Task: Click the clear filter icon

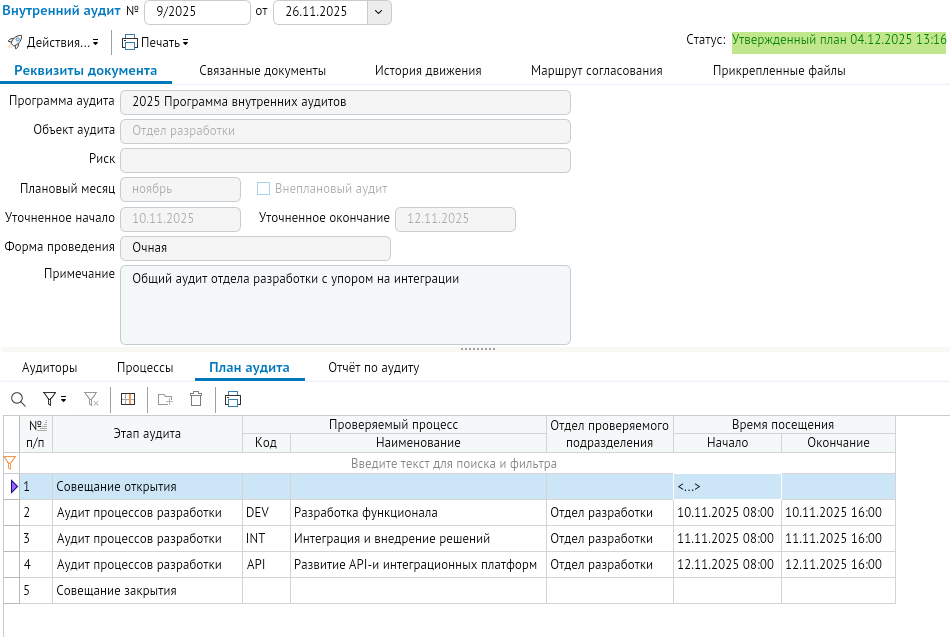Action: 91,399
